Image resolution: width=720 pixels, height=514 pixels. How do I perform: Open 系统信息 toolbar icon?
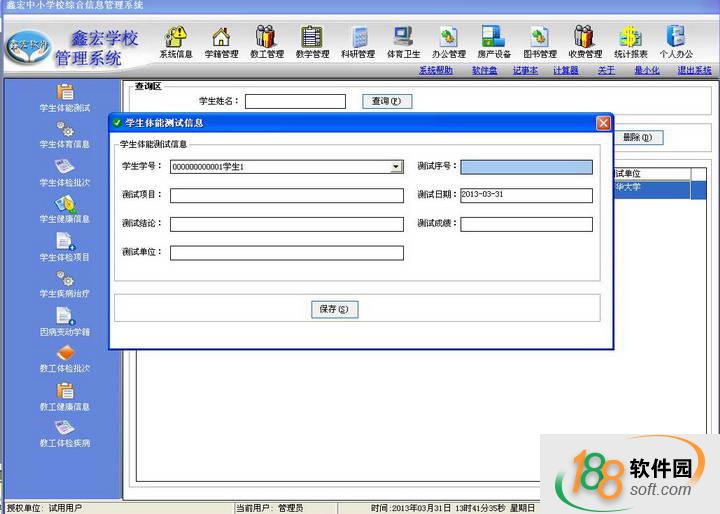[x=176, y=40]
